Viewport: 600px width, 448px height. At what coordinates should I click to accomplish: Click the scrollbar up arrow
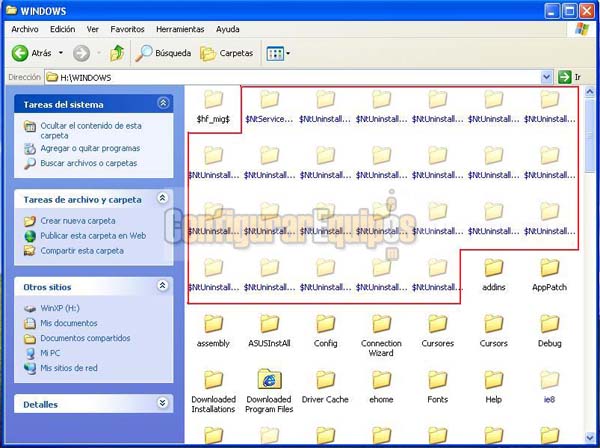[590, 91]
